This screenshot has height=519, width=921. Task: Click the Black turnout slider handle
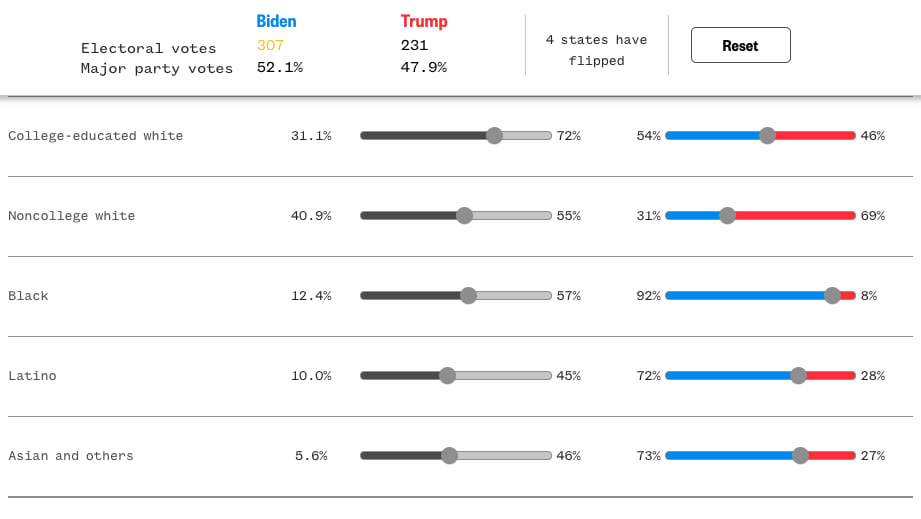click(468, 296)
